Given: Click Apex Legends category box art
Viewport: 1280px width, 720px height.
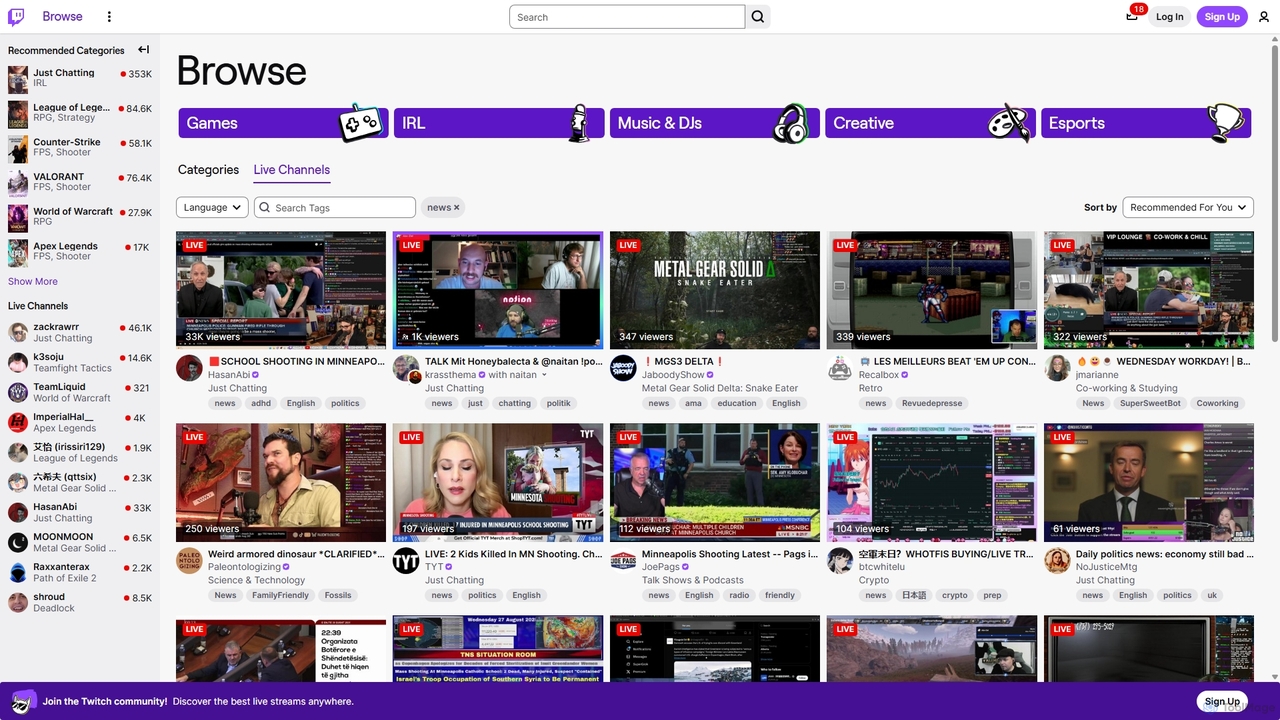Looking at the screenshot, I should (x=18, y=252).
